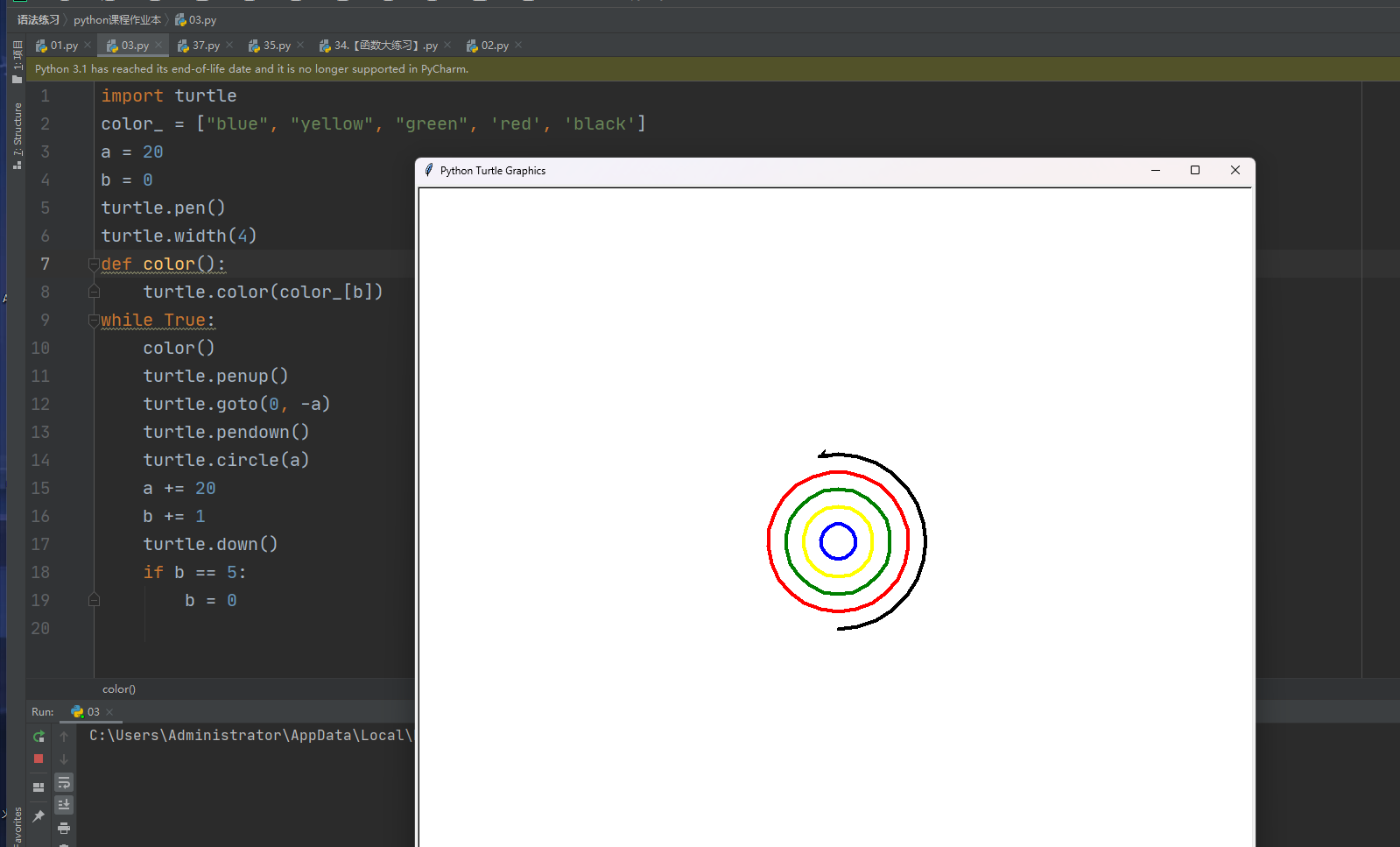Open the Structure tool window

click(x=17, y=135)
